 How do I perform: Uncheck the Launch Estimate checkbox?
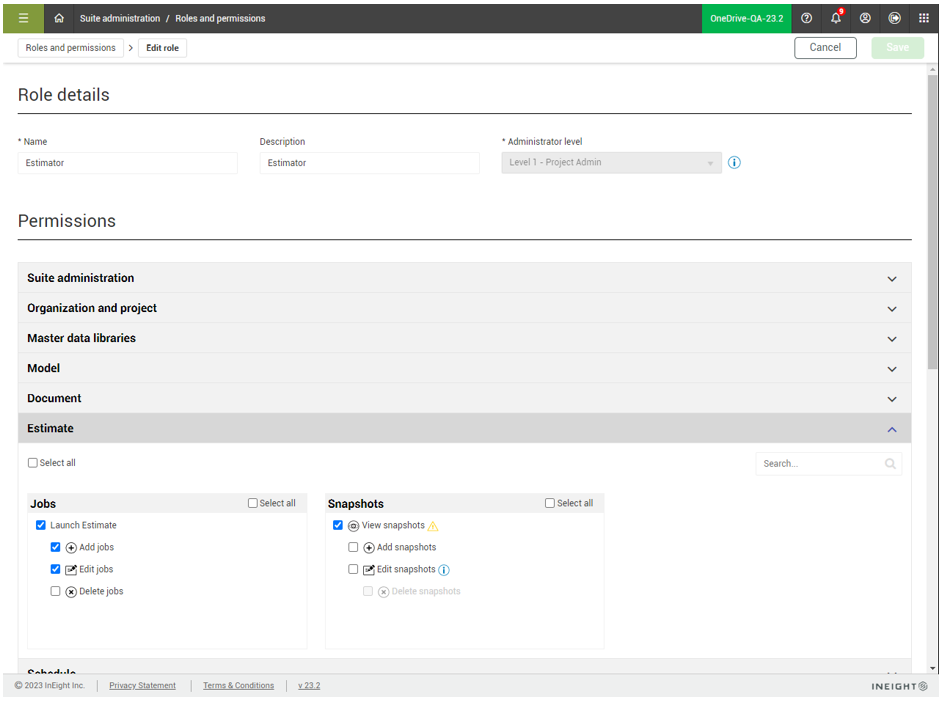[41, 525]
